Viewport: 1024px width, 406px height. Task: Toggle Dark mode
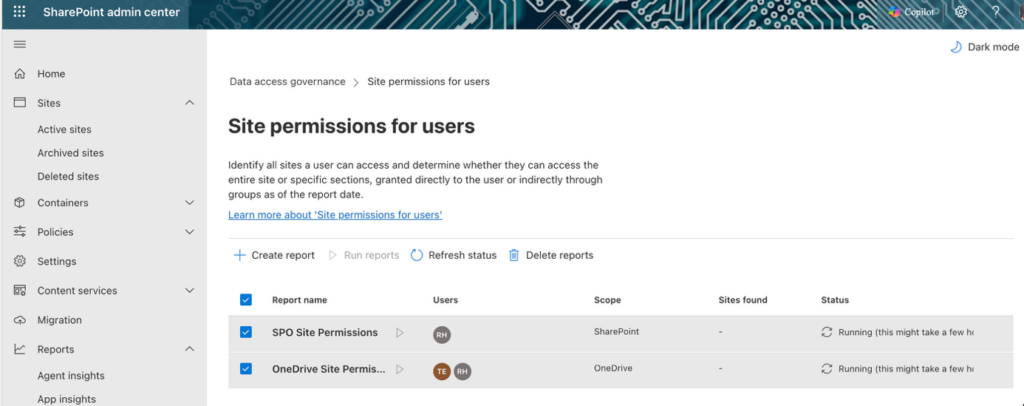[x=984, y=47]
